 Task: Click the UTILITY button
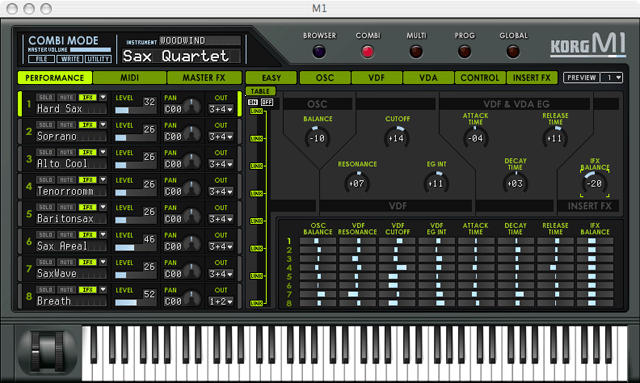(98, 59)
